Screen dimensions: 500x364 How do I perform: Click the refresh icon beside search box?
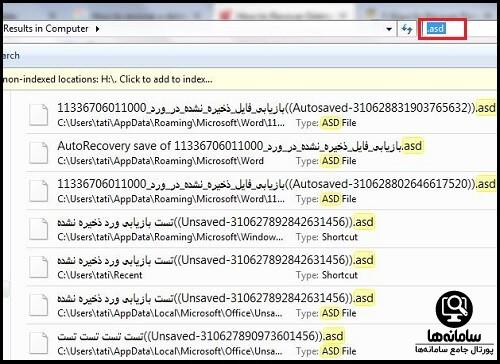tap(406, 29)
